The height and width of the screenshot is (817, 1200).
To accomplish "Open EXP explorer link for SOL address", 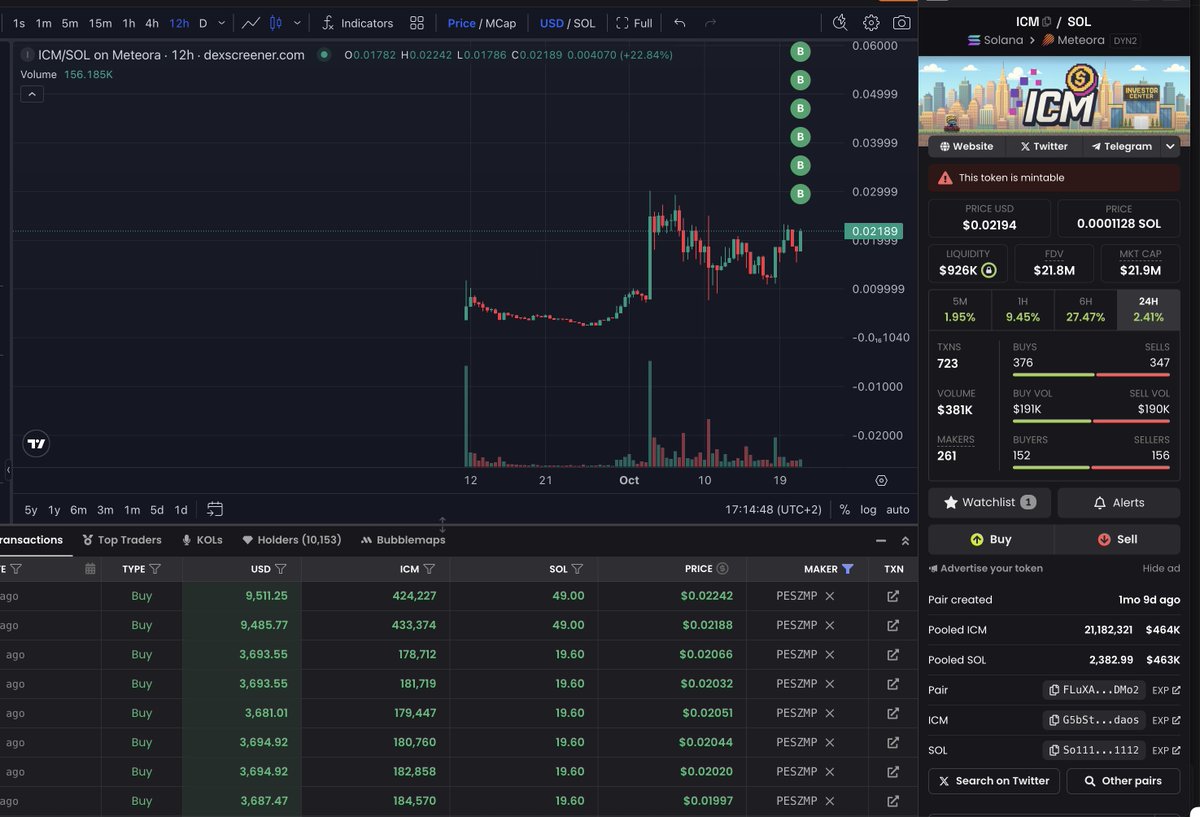I will coord(1166,750).
